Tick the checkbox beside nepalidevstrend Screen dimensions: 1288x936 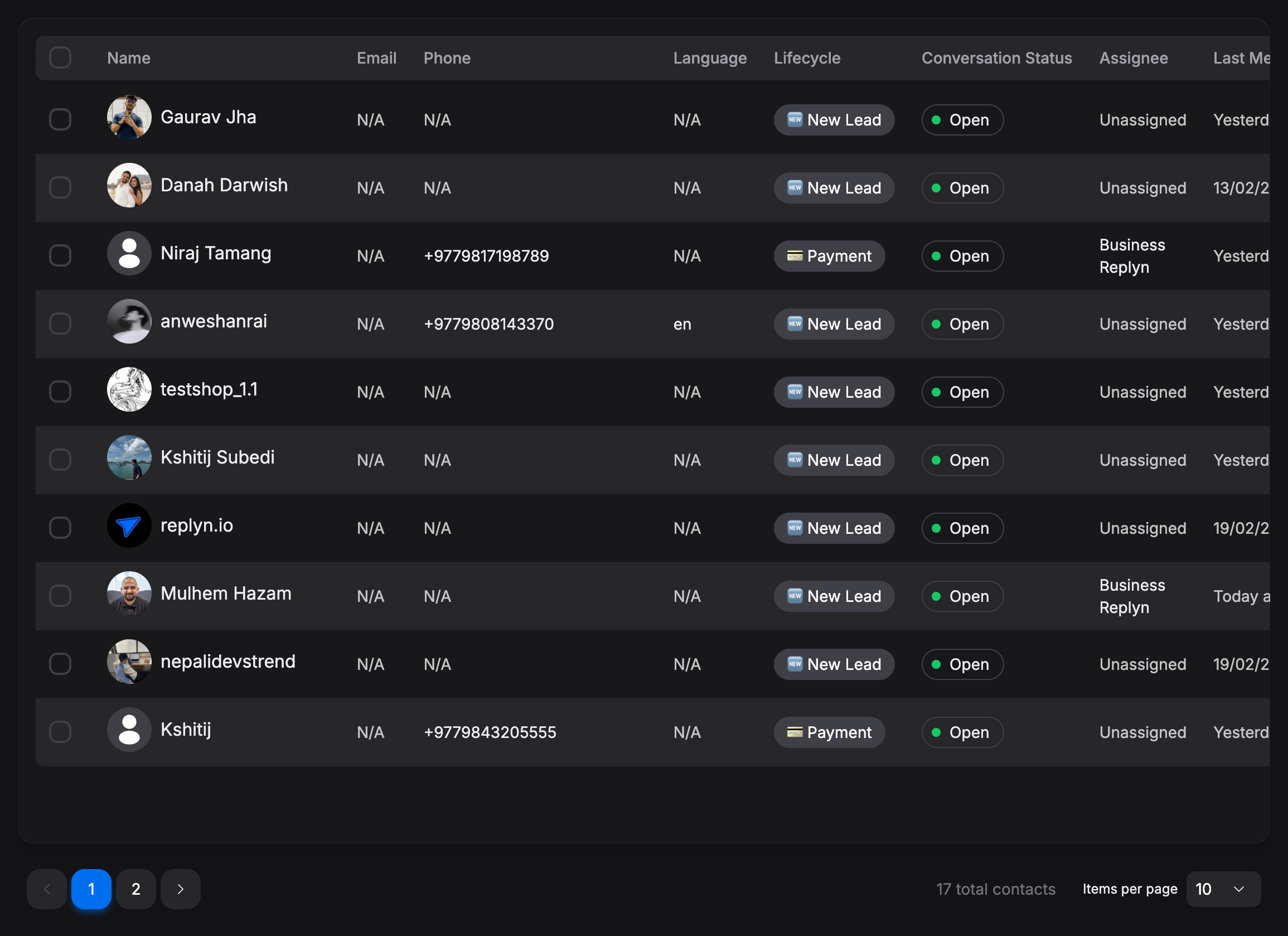pos(60,664)
